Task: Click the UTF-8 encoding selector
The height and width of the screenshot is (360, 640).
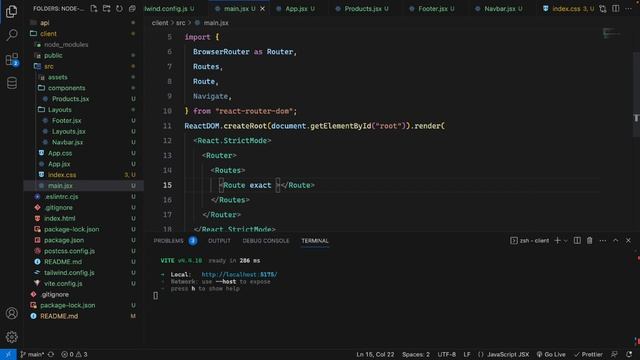Action: (447, 354)
